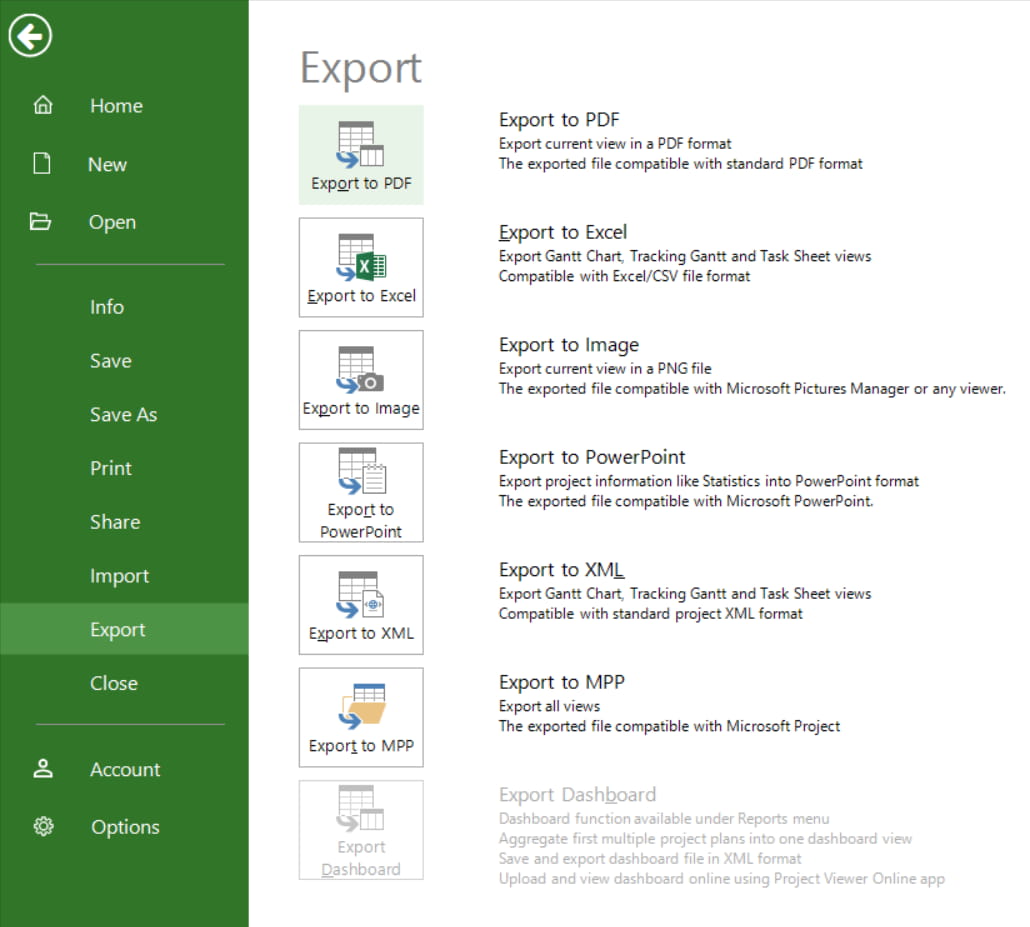
Task: Click the Export to PDF icon
Action: click(360, 145)
